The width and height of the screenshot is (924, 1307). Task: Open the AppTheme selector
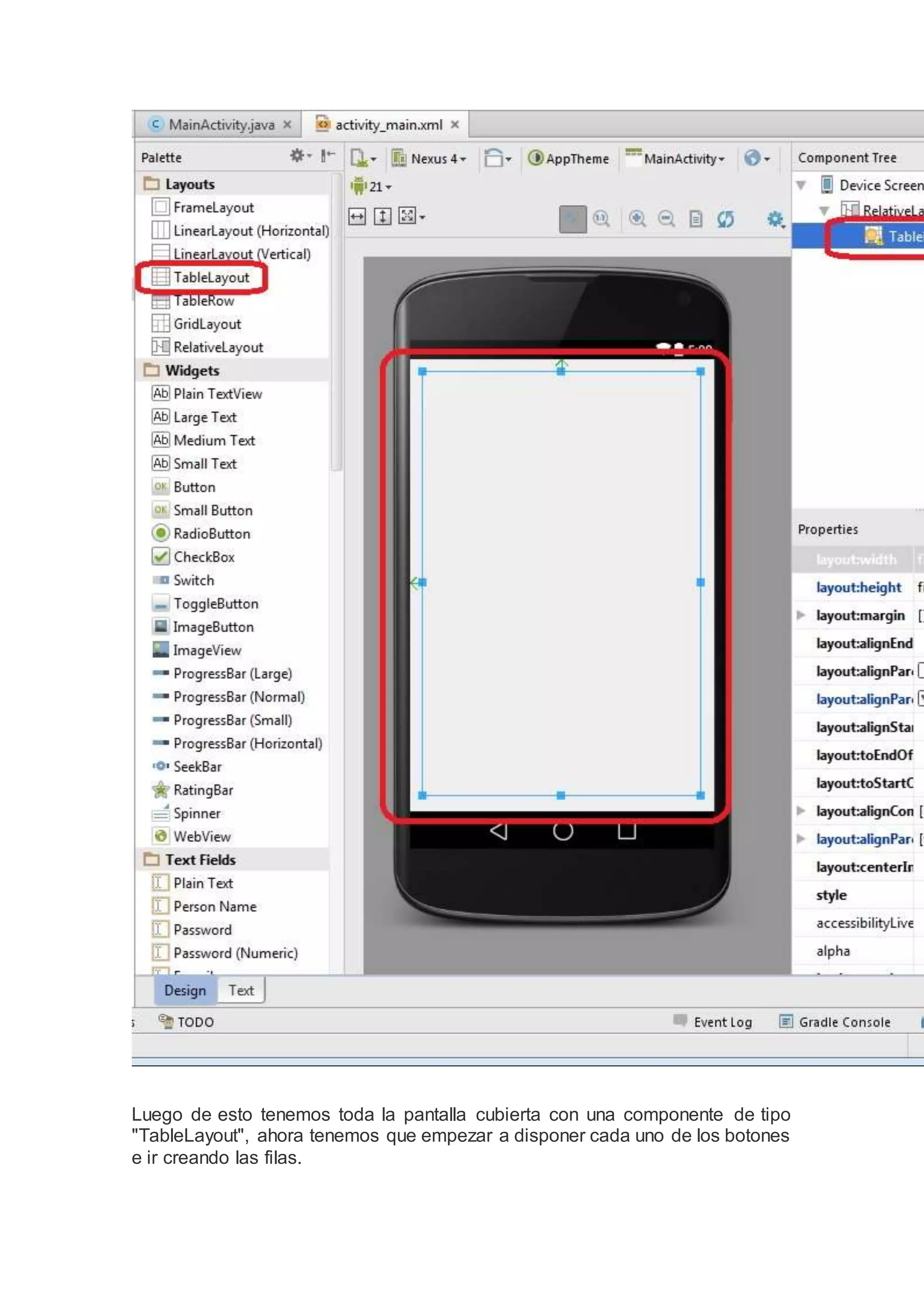point(568,159)
